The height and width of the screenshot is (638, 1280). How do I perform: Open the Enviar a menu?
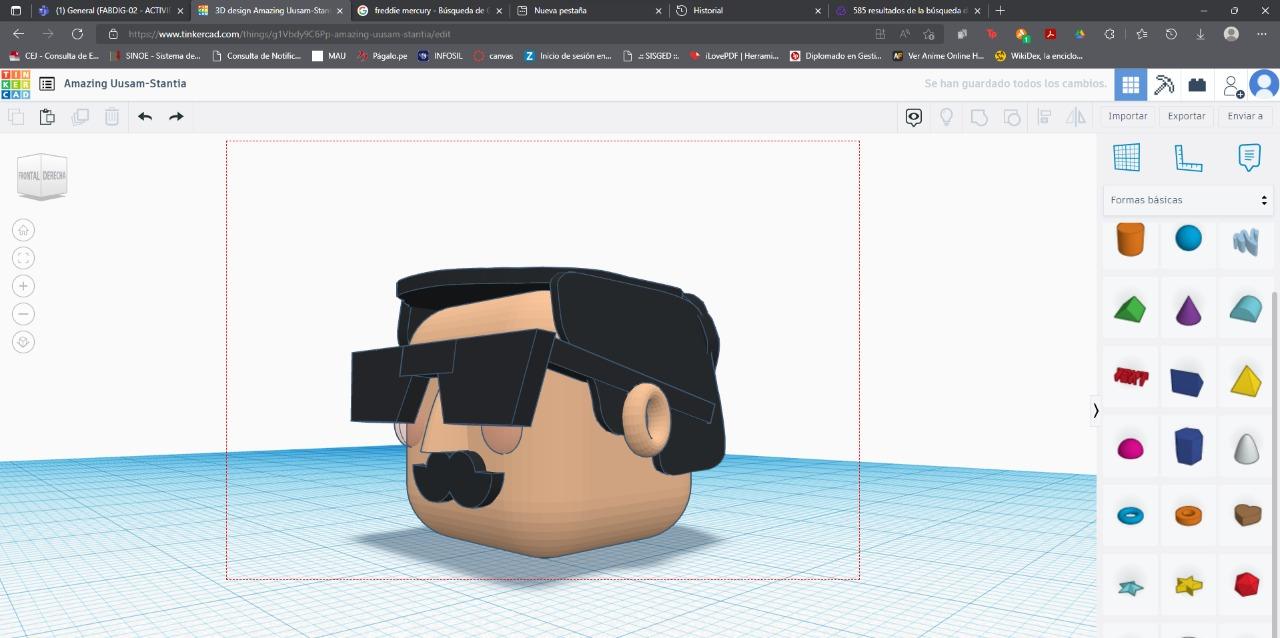pos(1245,116)
